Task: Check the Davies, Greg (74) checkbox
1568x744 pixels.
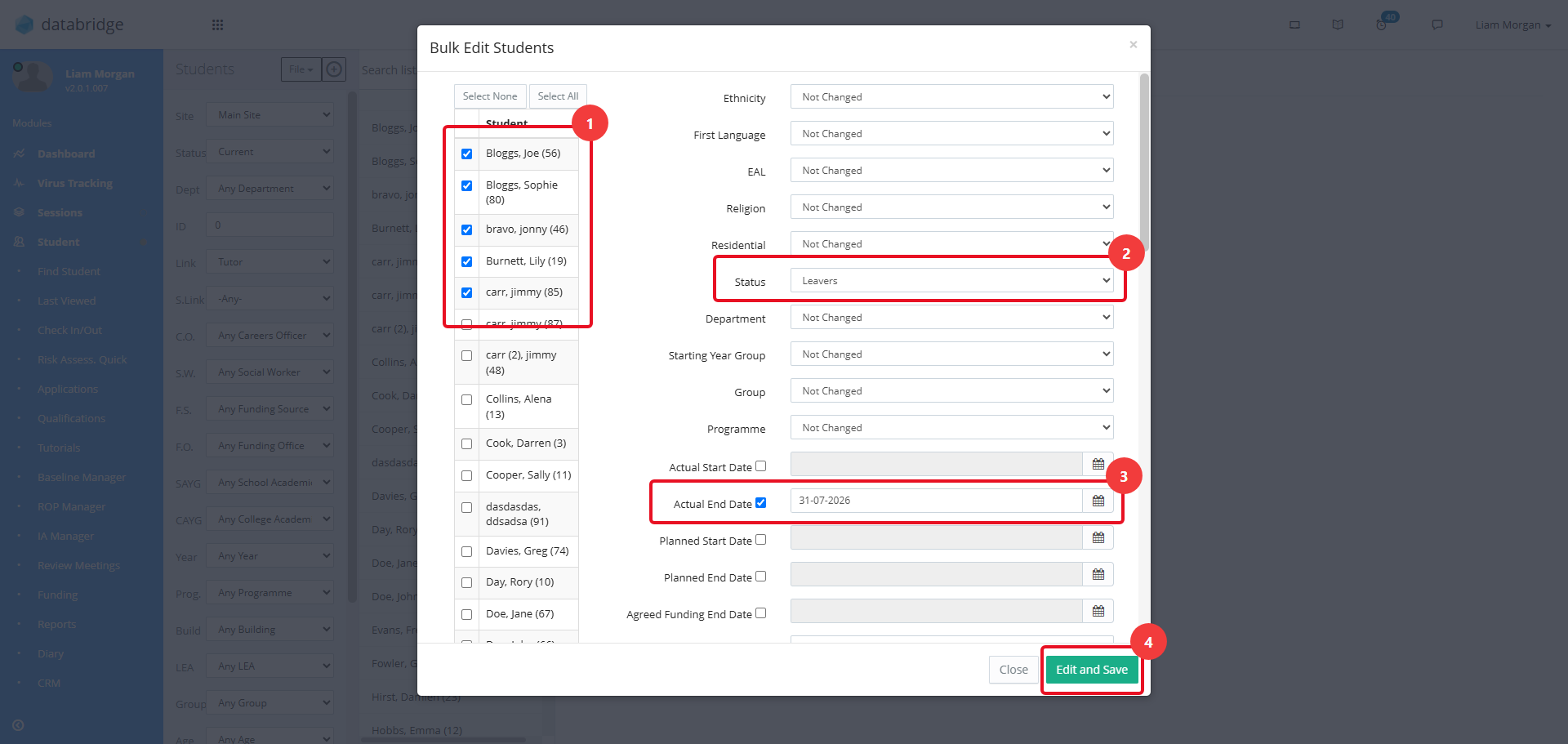Action: pyautogui.click(x=466, y=551)
